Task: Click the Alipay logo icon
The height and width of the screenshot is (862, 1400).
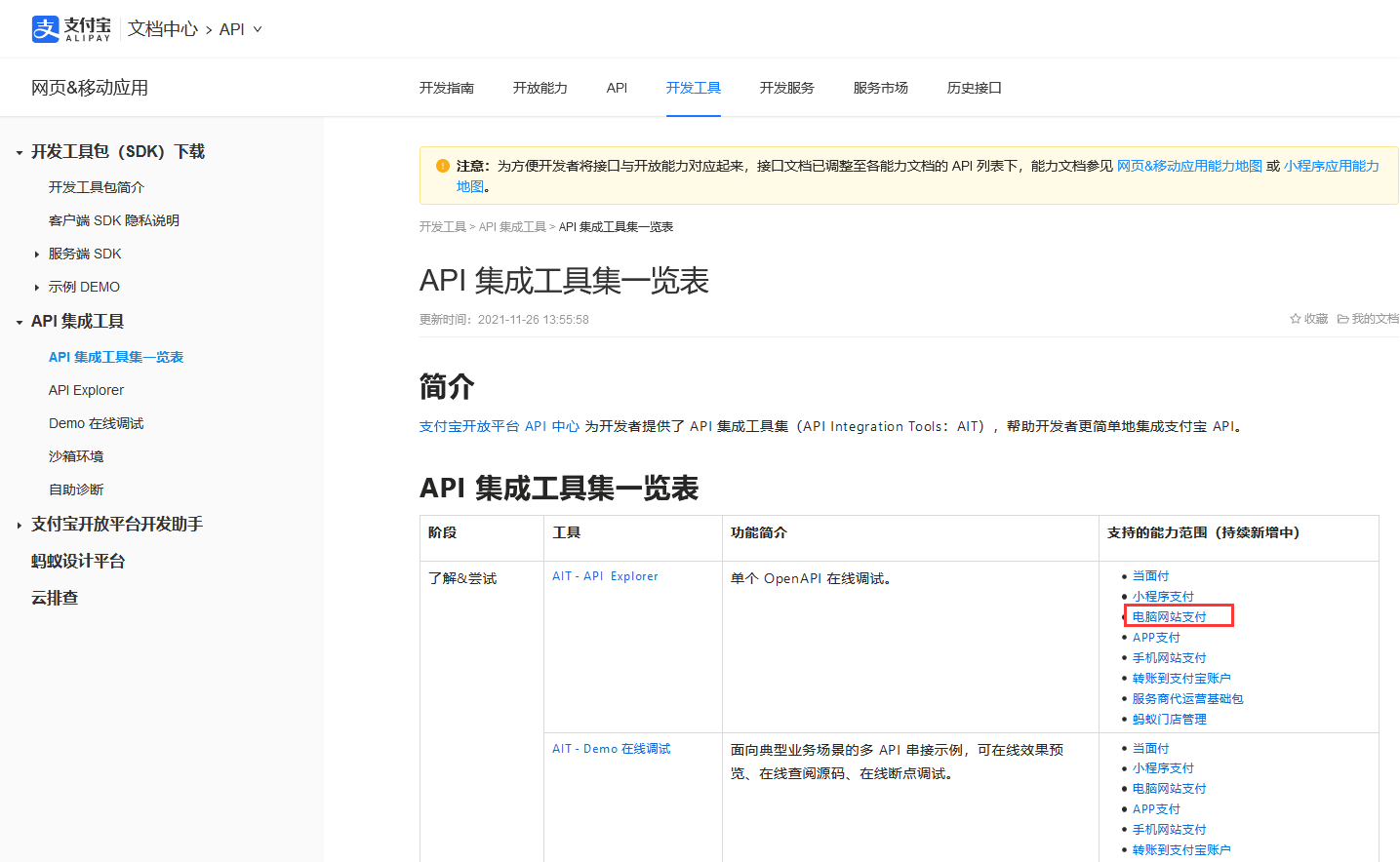Action: pos(45,29)
